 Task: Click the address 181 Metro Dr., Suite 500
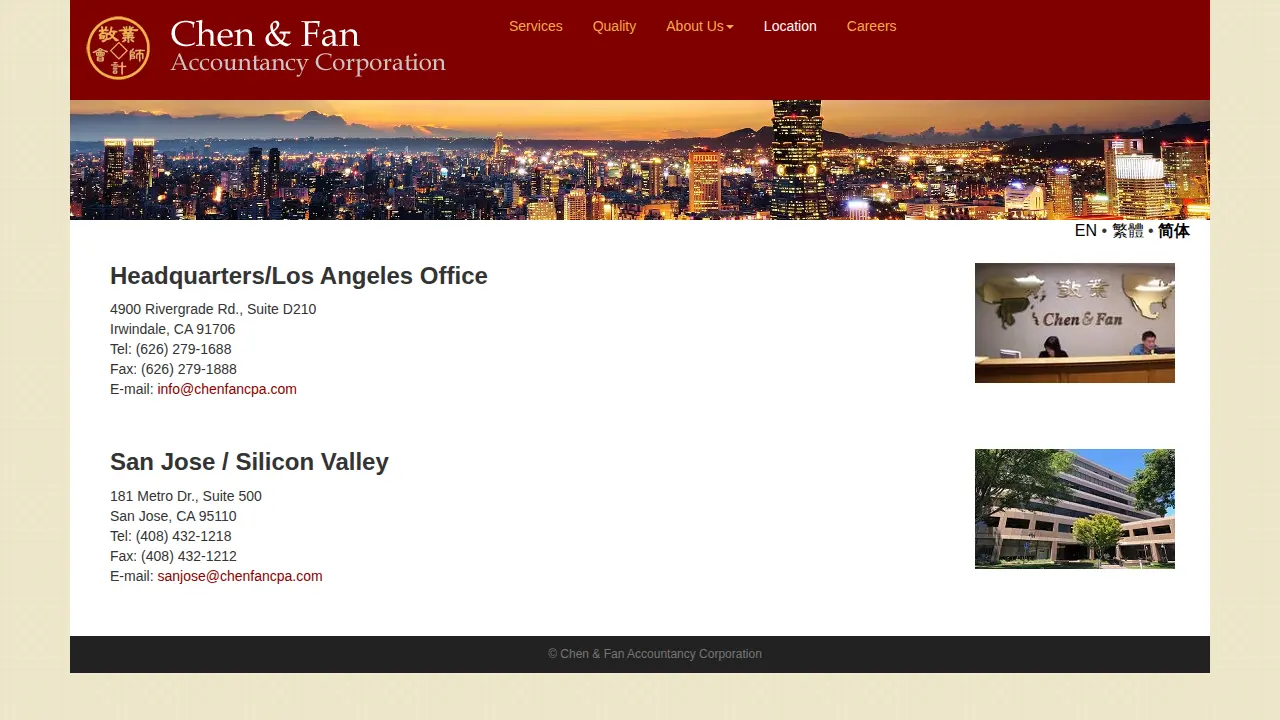(x=186, y=496)
